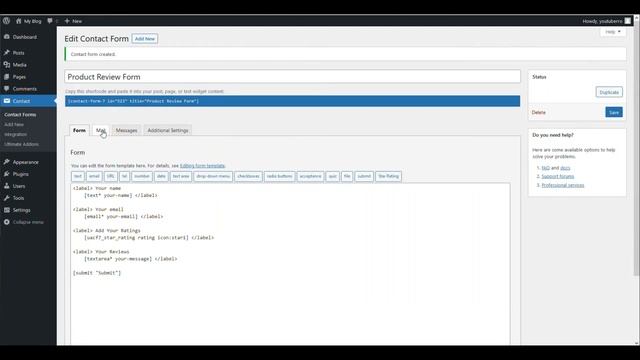640x360 pixels.
Task: Click the WordPress logo in admin bar
Action: 6,21
